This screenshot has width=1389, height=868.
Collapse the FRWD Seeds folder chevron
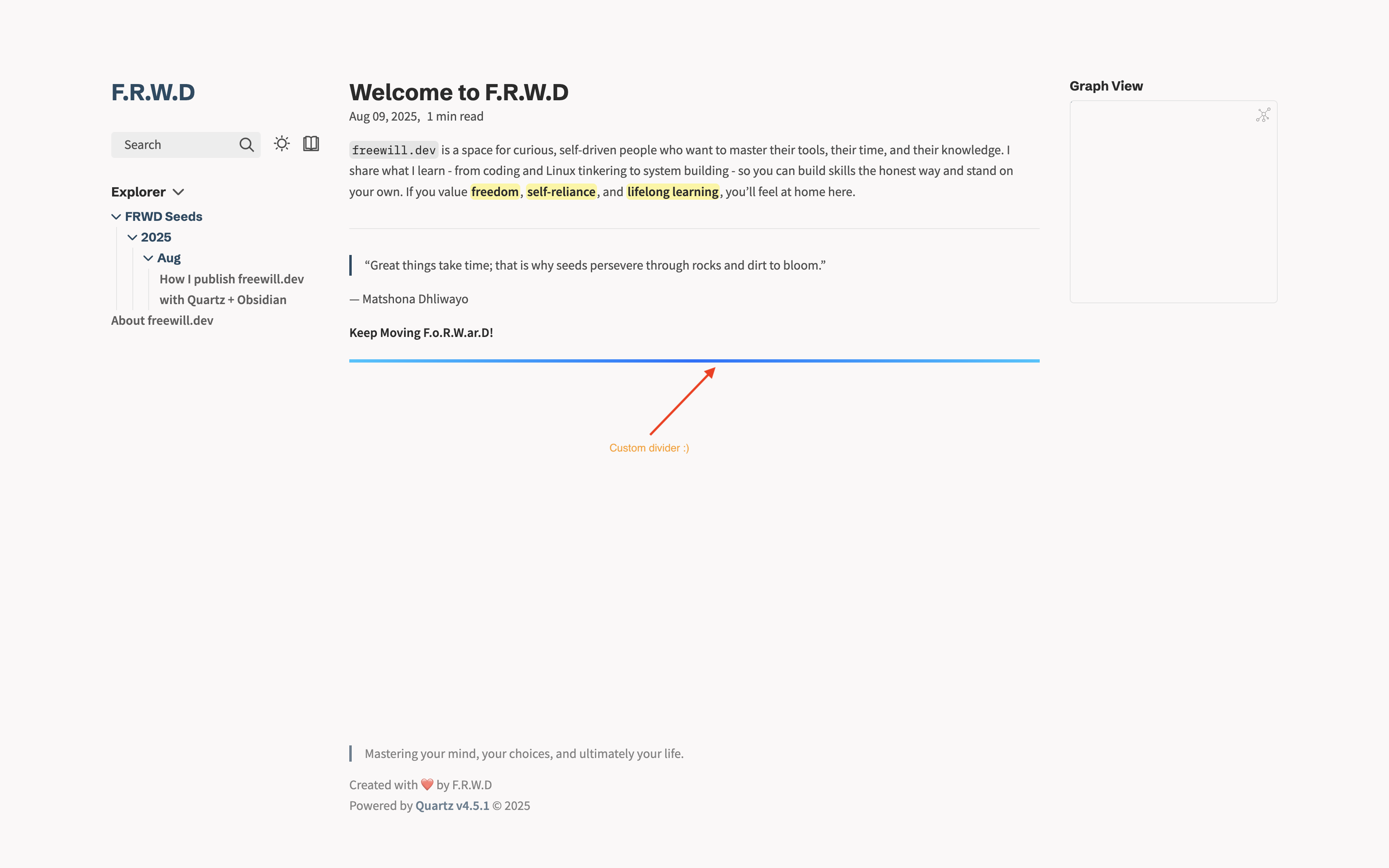[116, 217]
